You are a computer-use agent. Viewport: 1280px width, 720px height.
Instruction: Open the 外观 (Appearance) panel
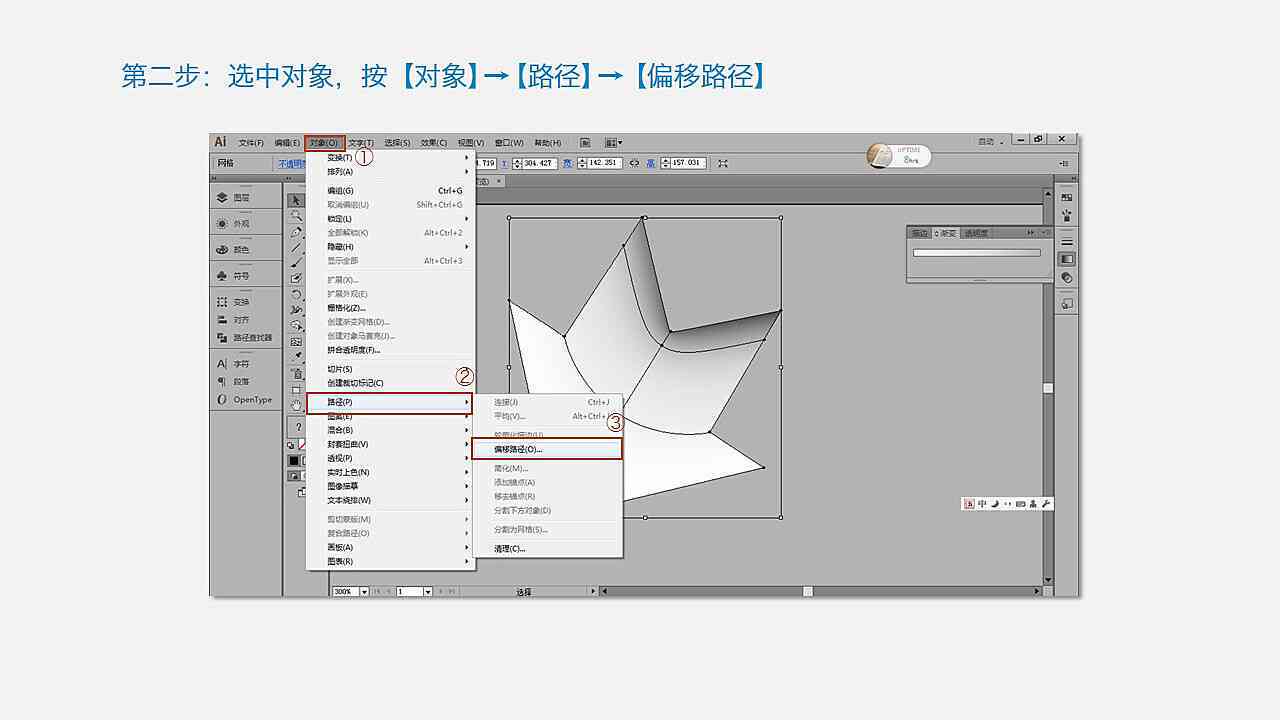tap(234, 224)
